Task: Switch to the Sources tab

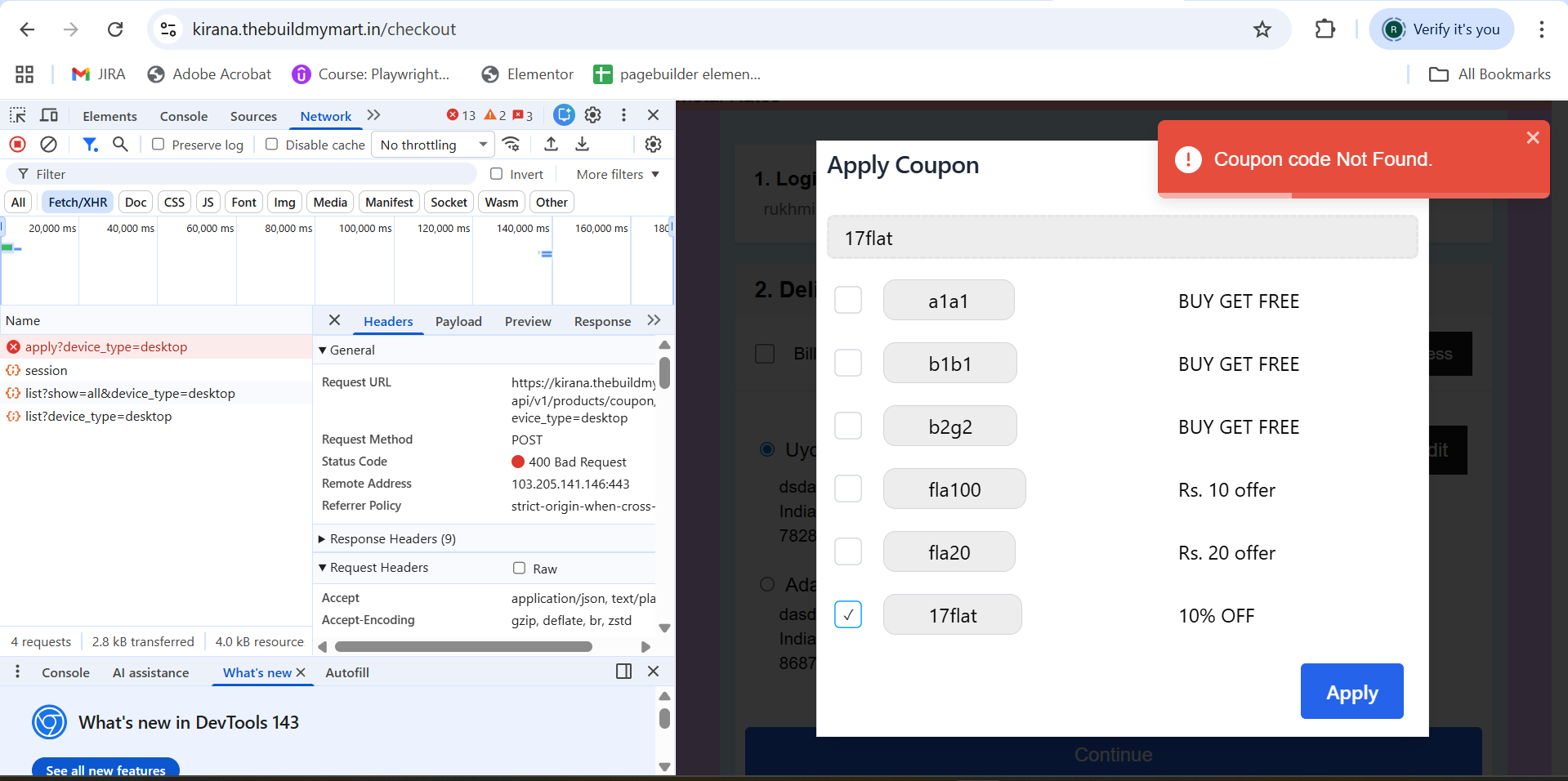Action: click(253, 116)
